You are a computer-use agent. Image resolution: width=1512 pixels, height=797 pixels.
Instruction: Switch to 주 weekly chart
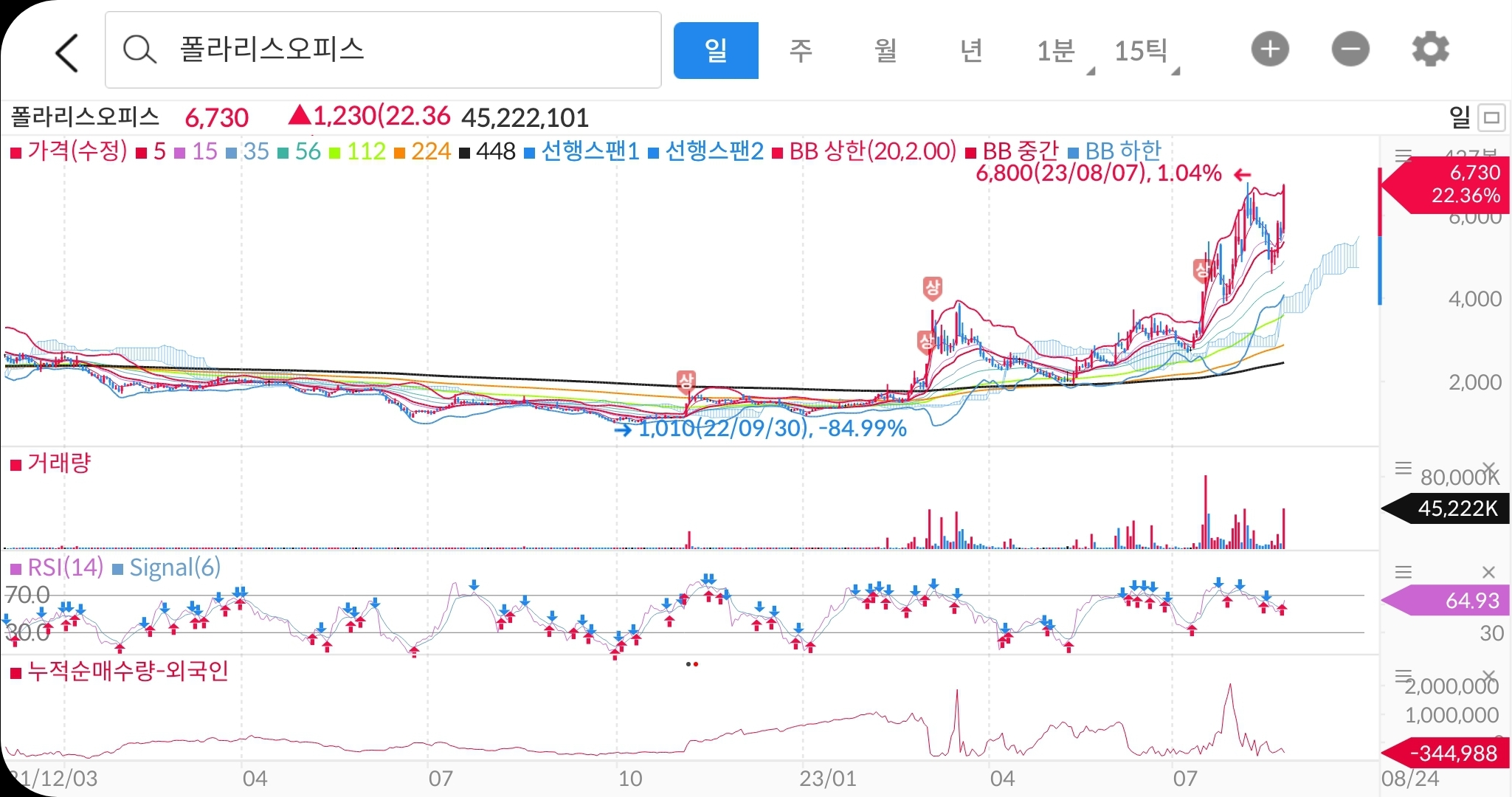[x=801, y=50]
